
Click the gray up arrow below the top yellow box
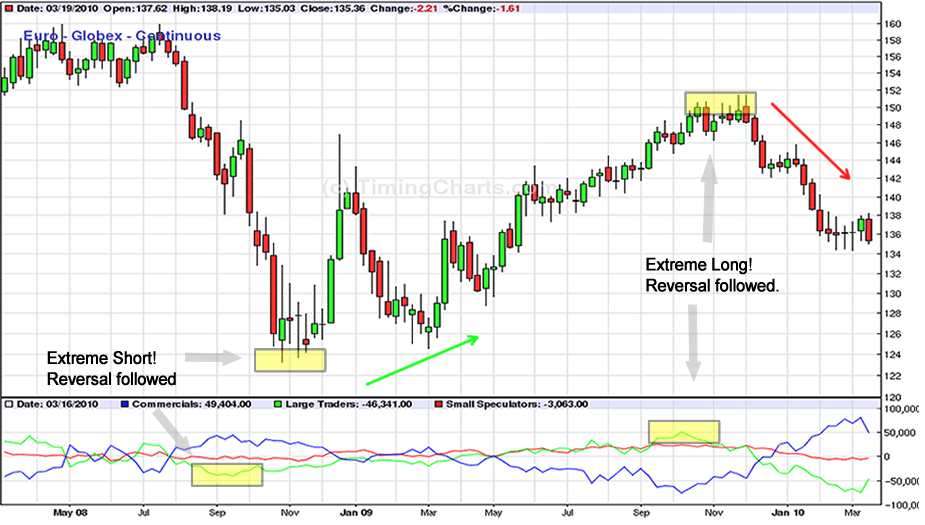click(x=710, y=198)
